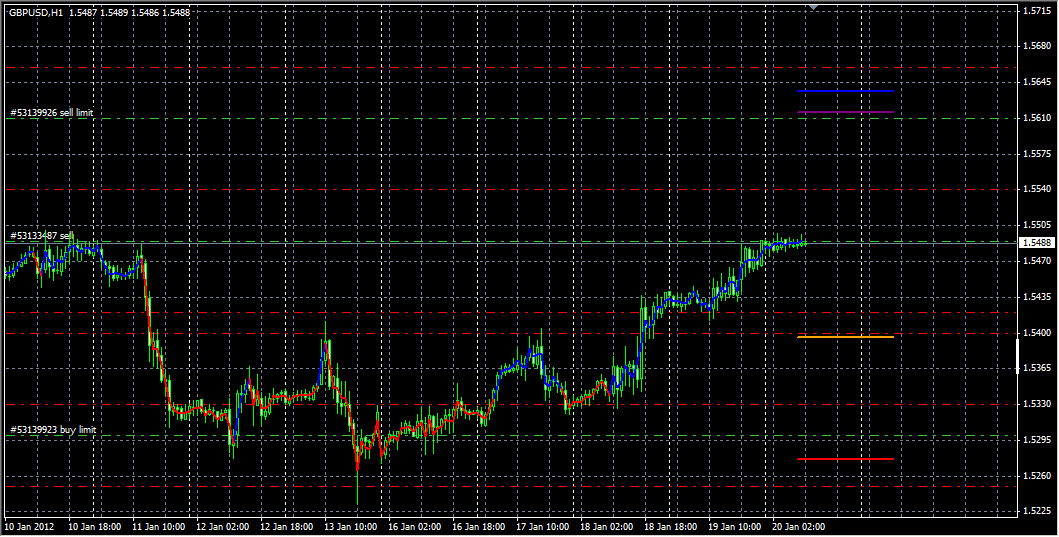Viewport: 1059px width, 537px height.
Task: Click the 16 Jan 18:00 time label
Action: (479, 526)
